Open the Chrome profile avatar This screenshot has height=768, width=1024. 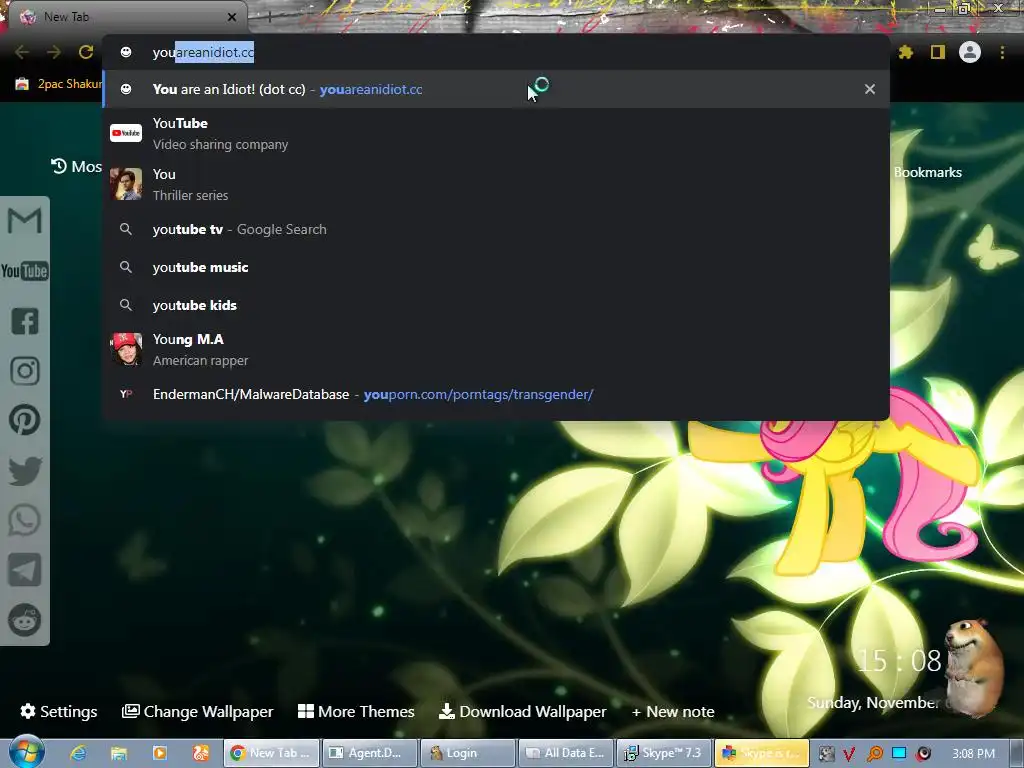tap(970, 52)
